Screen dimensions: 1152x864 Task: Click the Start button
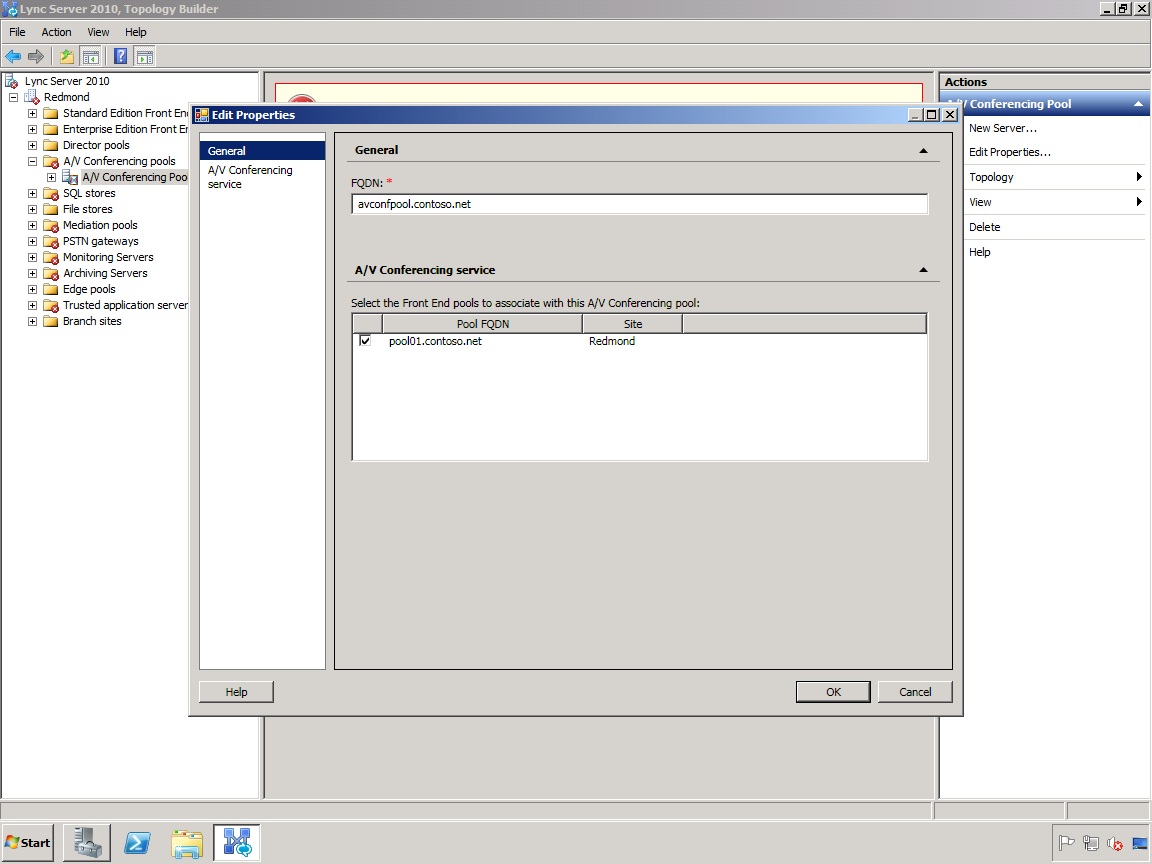28,843
